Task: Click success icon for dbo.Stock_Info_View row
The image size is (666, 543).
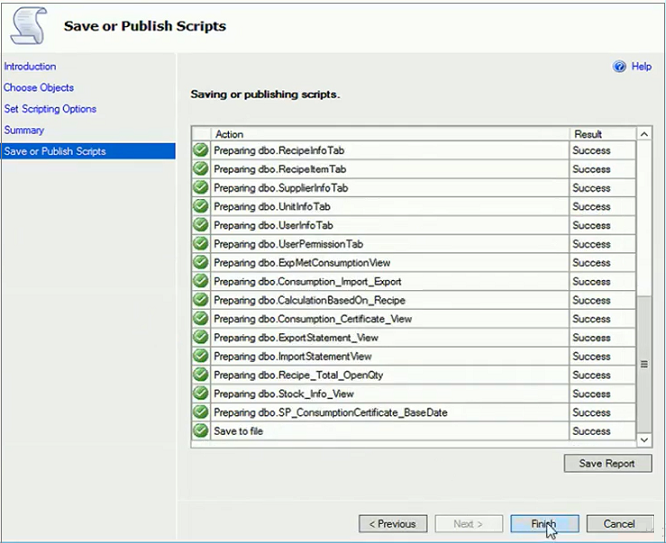Action: (x=200, y=393)
